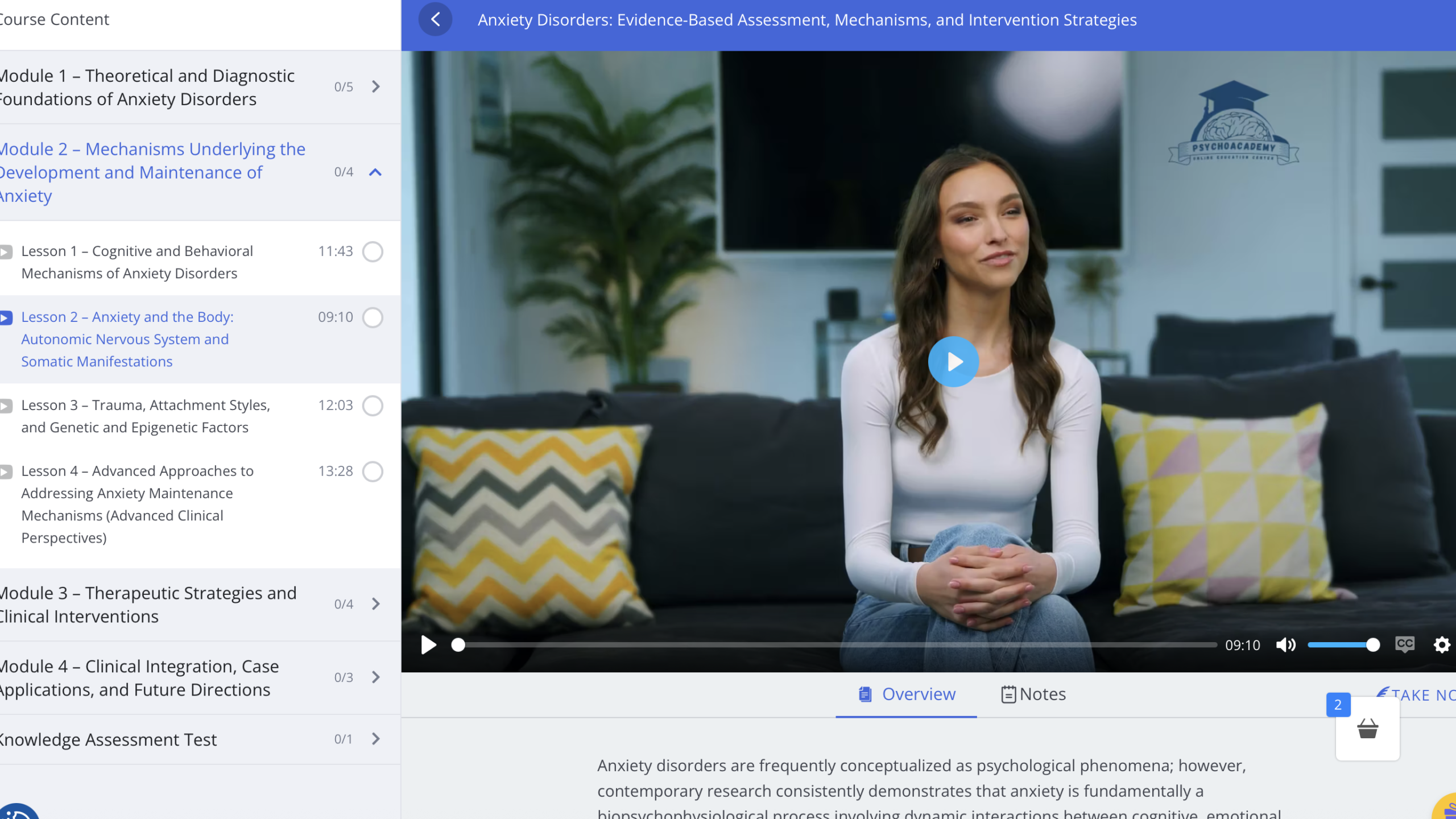Click video icon beside Lesson 3

pyautogui.click(x=6, y=406)
